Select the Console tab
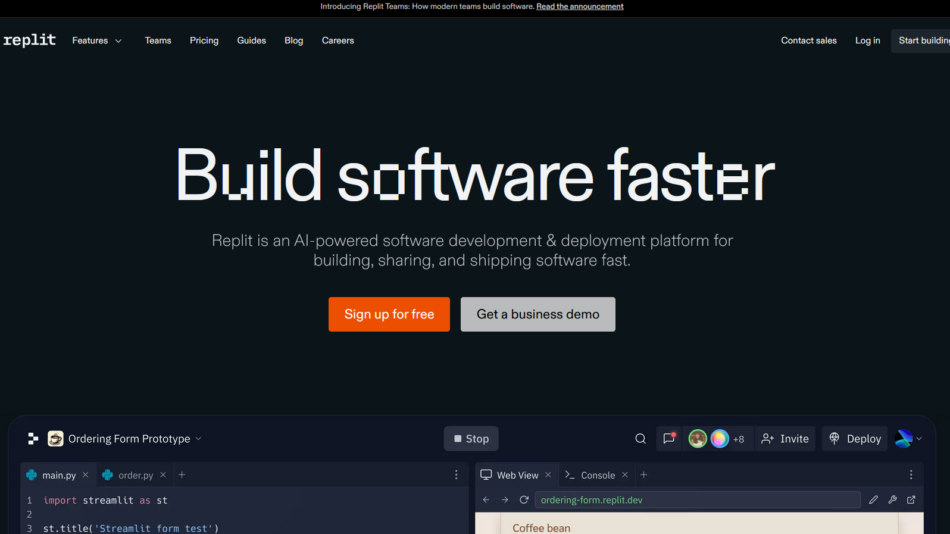The width and height of the screenshot is (950, 534). tap(597, 475)
